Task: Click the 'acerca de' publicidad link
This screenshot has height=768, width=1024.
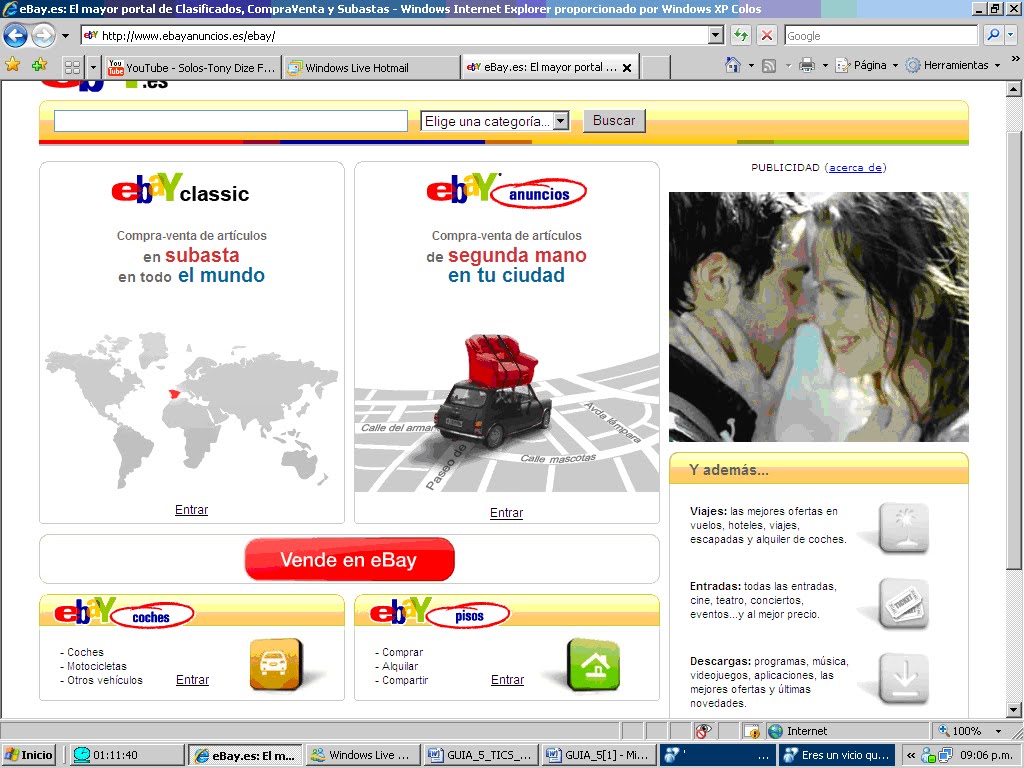Action: (x=855, y=167)
